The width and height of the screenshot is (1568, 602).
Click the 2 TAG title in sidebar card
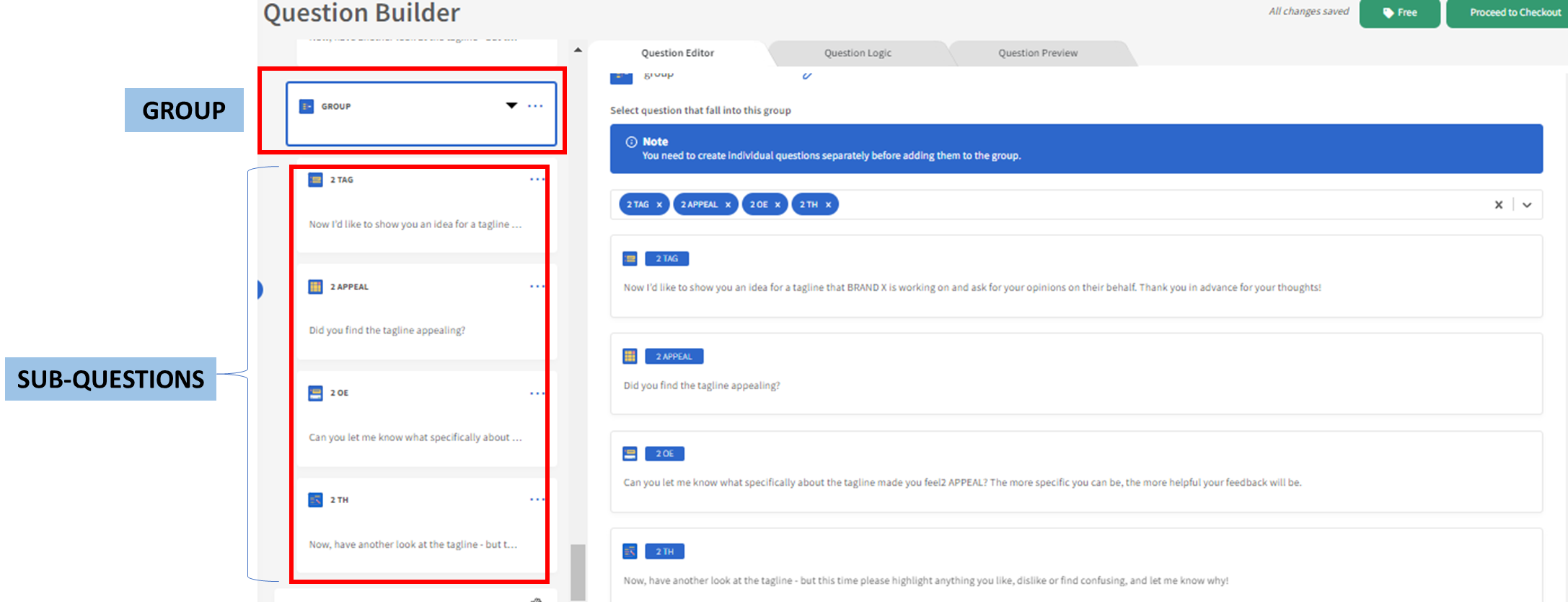coord(342,180)
